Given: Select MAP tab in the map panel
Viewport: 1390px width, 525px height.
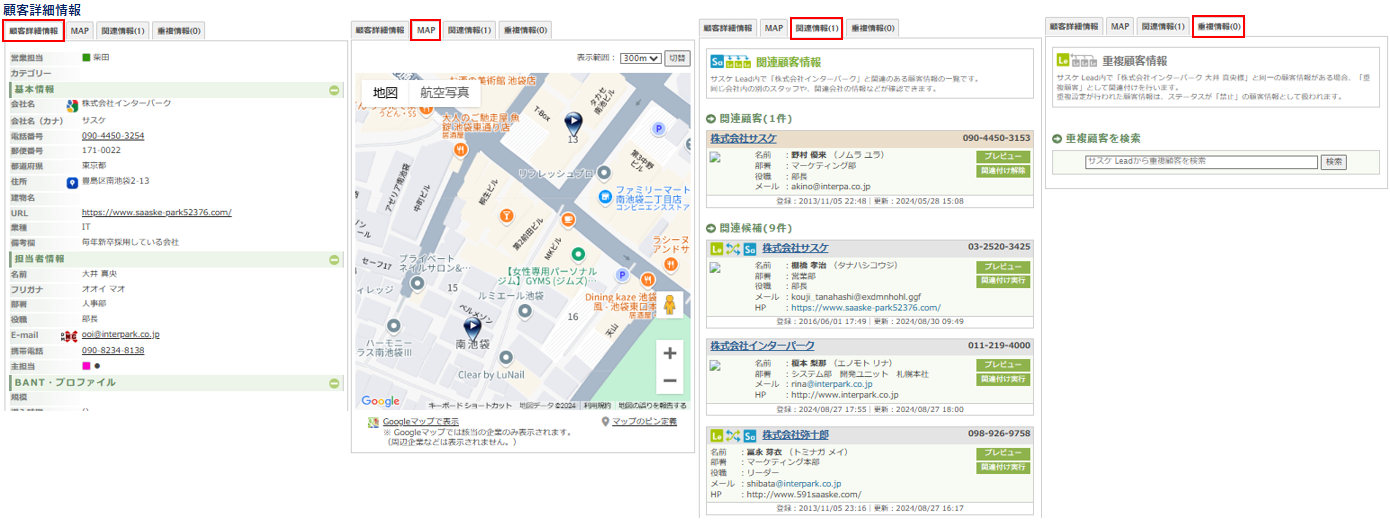Looking at the screenshot, I should coord(426,30).
